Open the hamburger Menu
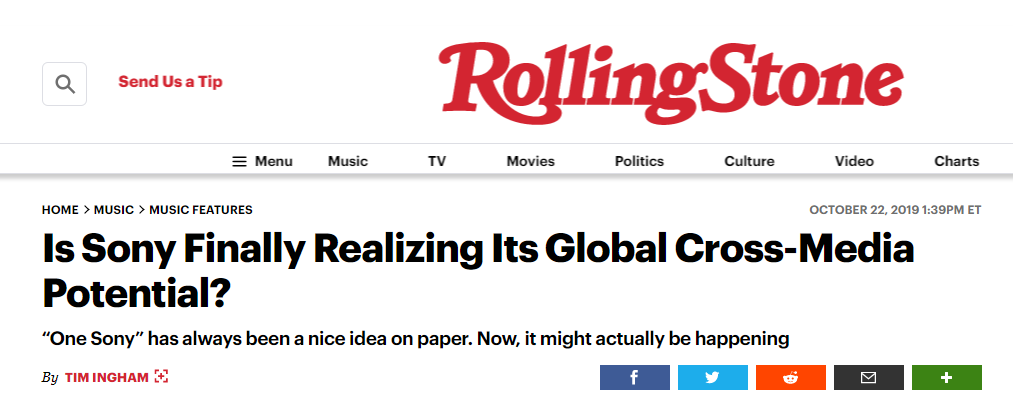The image size is (1013, 407). [x=262, y=162]
